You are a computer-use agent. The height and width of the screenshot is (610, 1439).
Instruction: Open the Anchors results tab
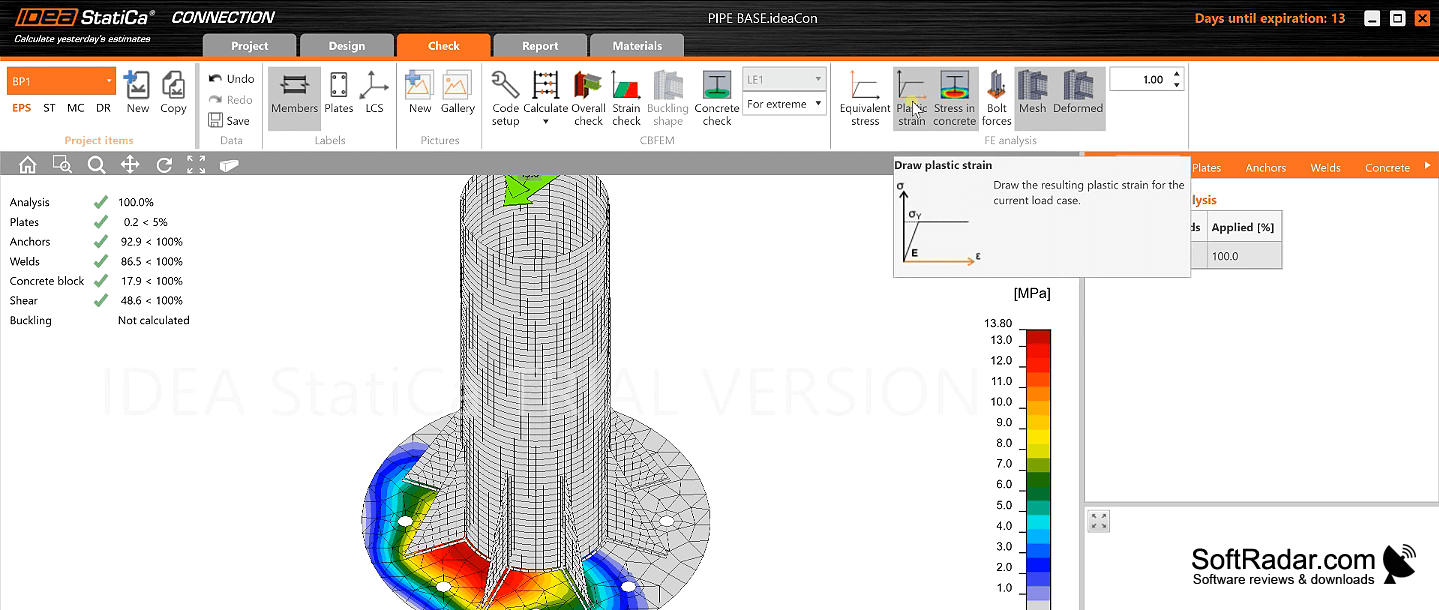tap(1265, 168)
